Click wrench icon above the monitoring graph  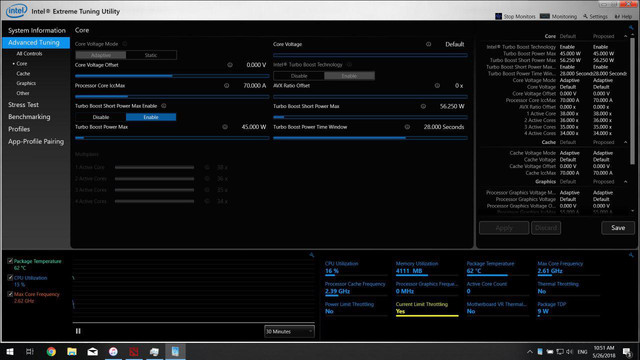click(x=312, y=255)
